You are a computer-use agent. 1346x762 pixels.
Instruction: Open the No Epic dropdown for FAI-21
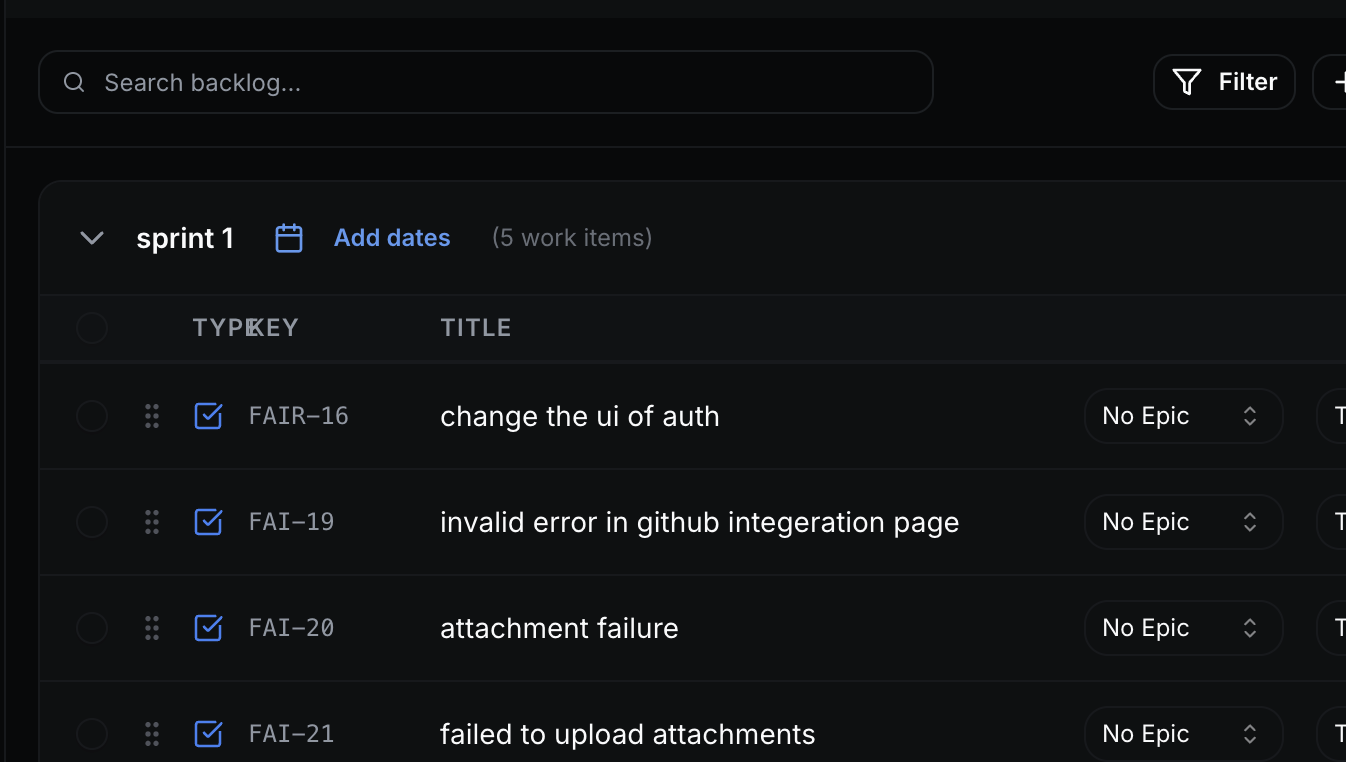click(1184, 734)
